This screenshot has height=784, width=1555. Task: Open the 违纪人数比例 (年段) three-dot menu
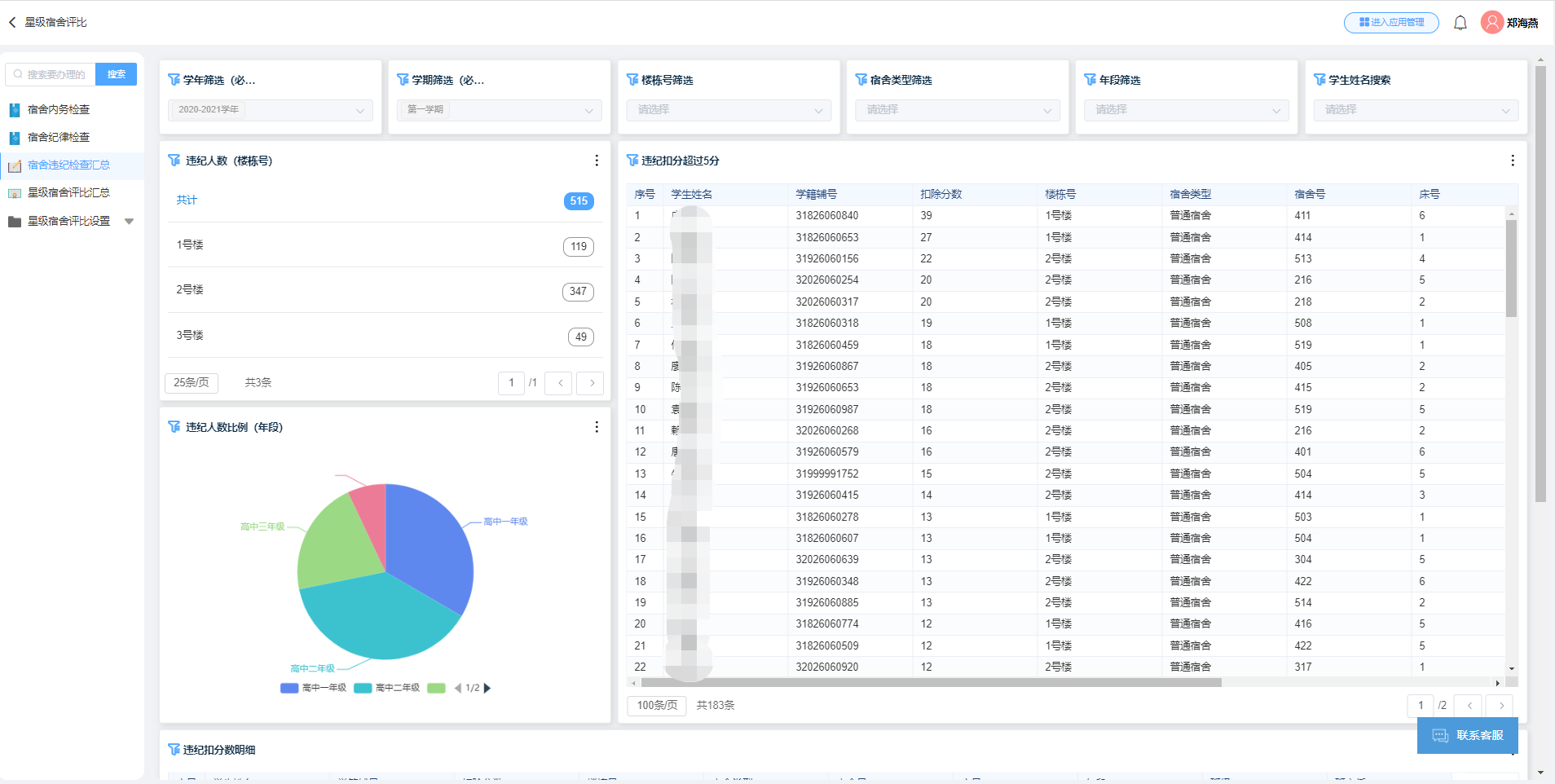coord(597,427)
